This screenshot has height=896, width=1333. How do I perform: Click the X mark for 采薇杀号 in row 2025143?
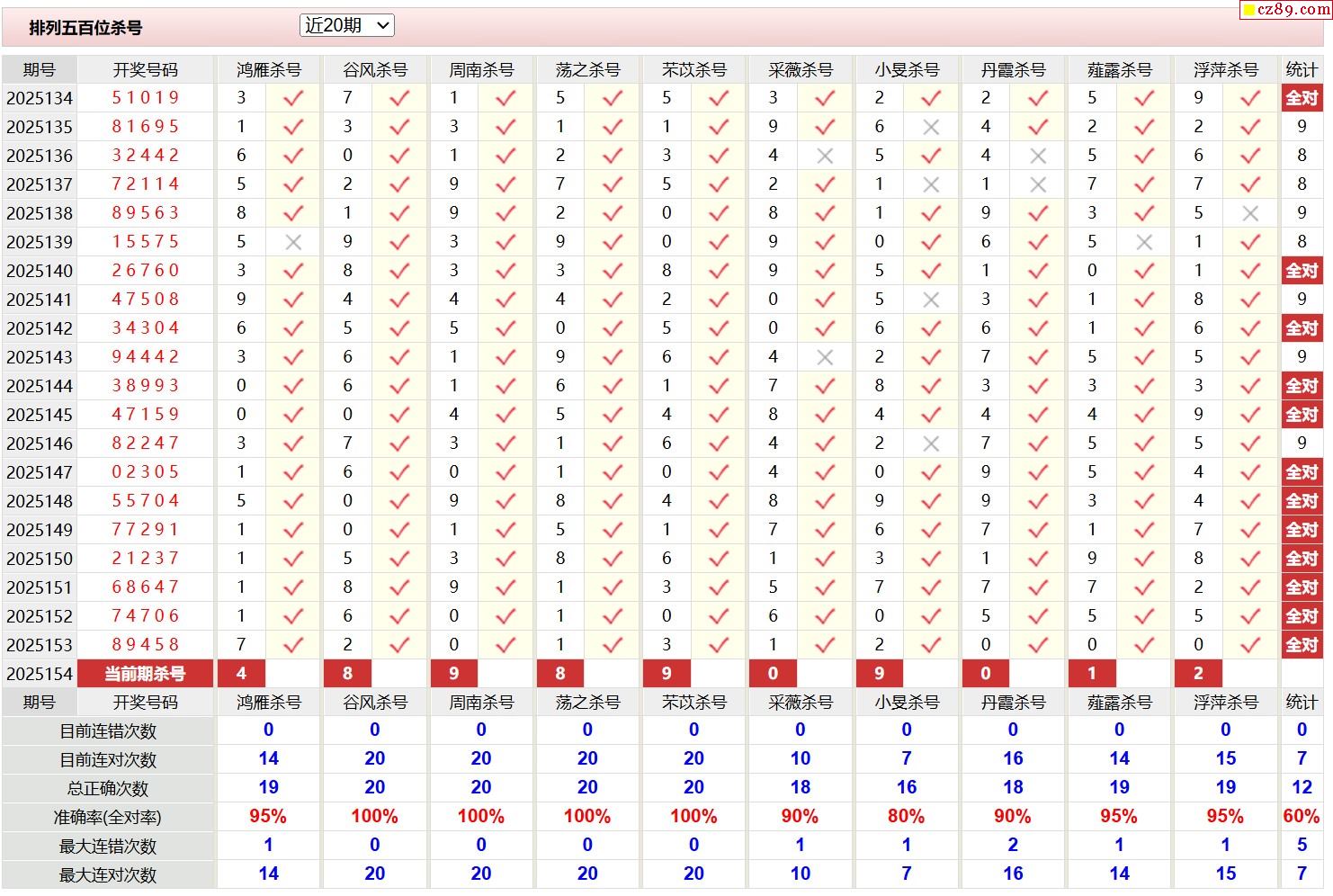pos(825,357)
